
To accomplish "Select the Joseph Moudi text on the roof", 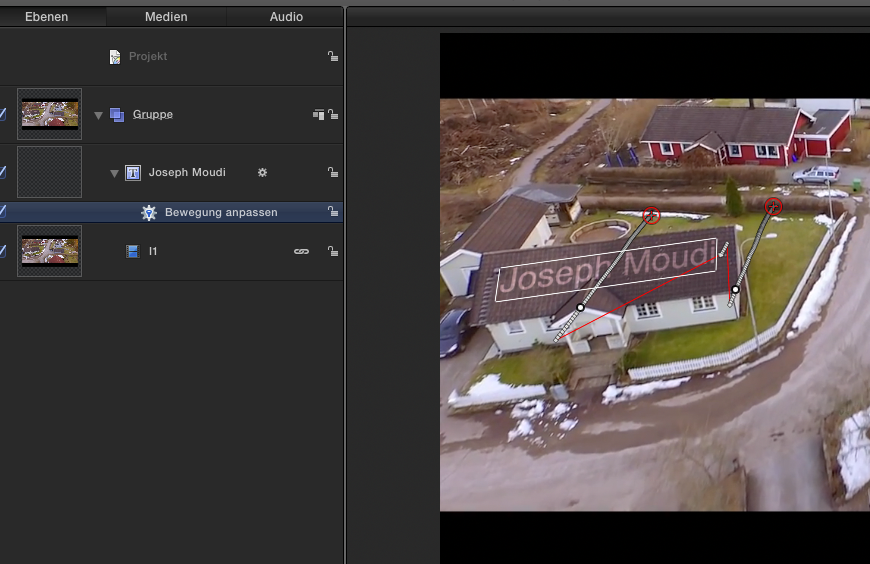I will [606, 269].
